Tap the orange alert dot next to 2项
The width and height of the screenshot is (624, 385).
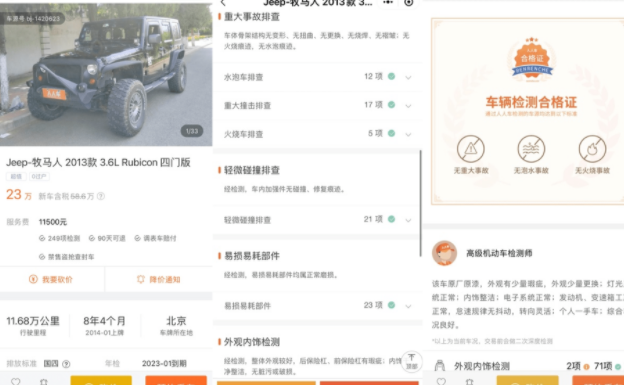point(586,367)
